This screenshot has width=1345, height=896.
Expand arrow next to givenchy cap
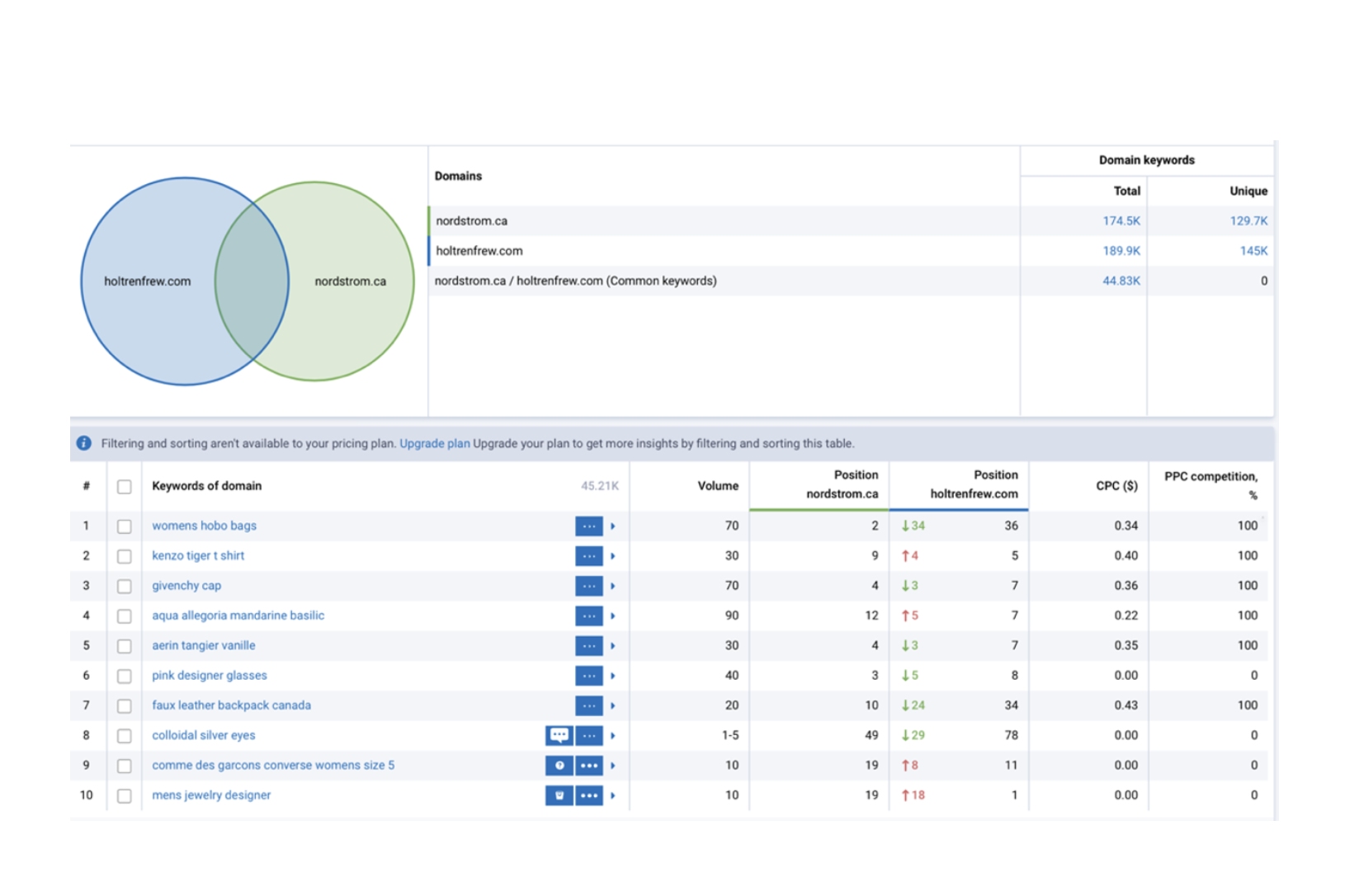click(x=613, y=586)
